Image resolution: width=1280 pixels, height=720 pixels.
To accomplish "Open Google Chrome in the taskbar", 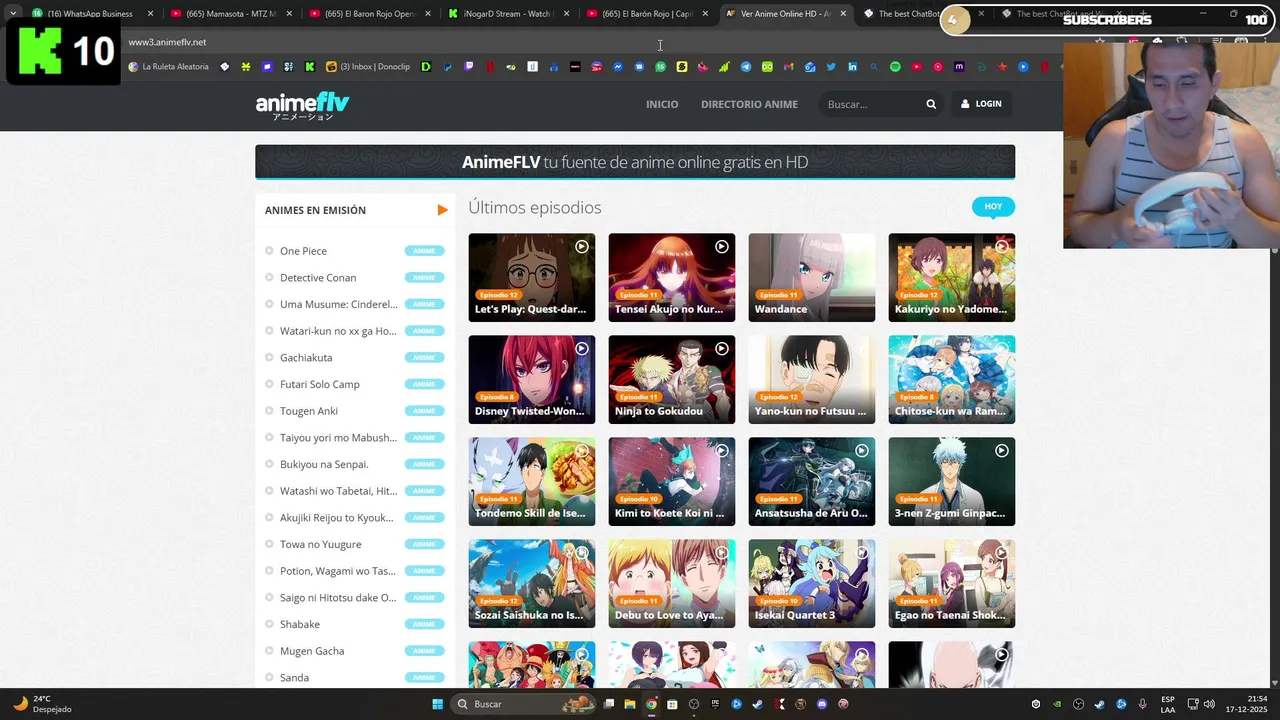I will (651, 704).
